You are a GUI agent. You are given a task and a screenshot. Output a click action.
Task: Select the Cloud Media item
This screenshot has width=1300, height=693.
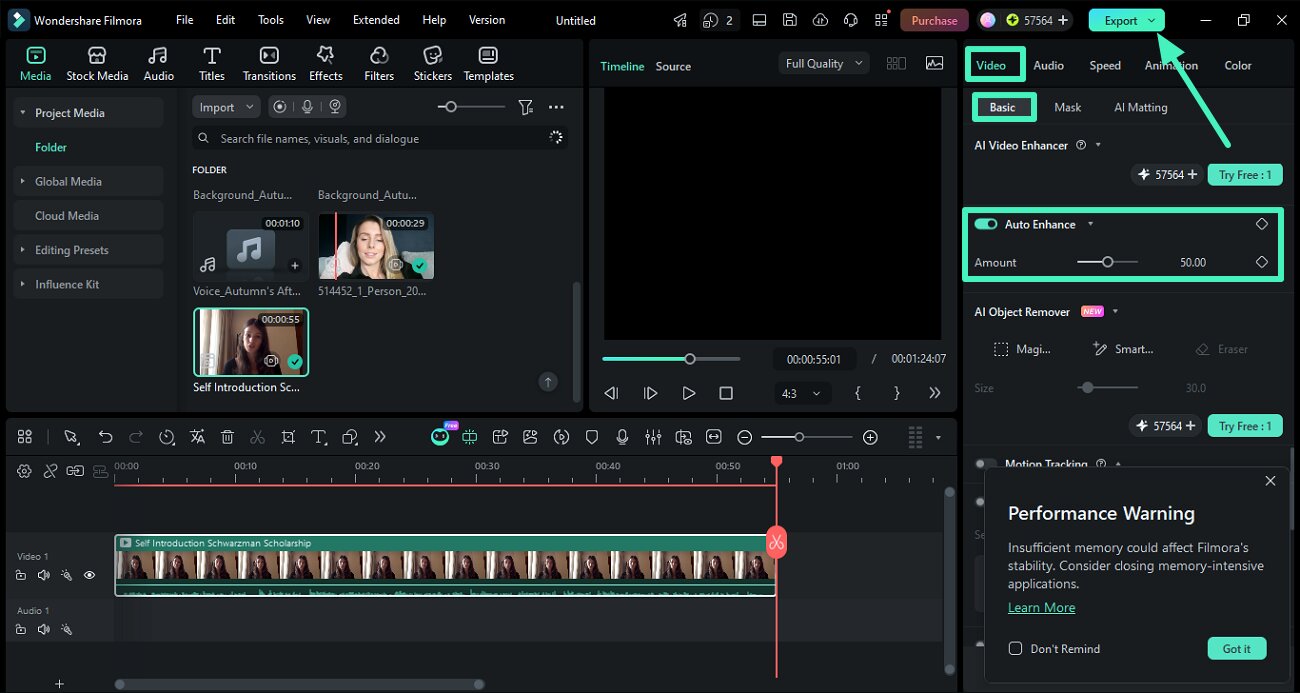point(88,215)
